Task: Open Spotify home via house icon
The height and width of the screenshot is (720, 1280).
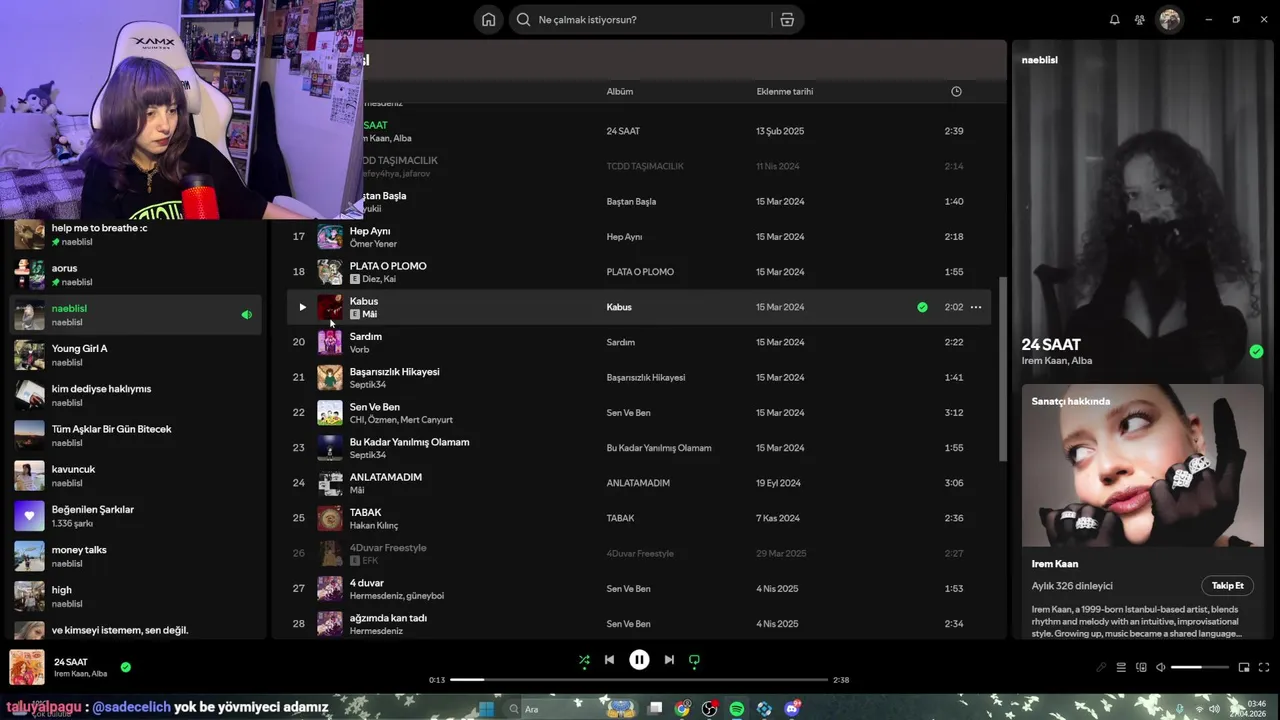Action: click(x=488, y=19)
